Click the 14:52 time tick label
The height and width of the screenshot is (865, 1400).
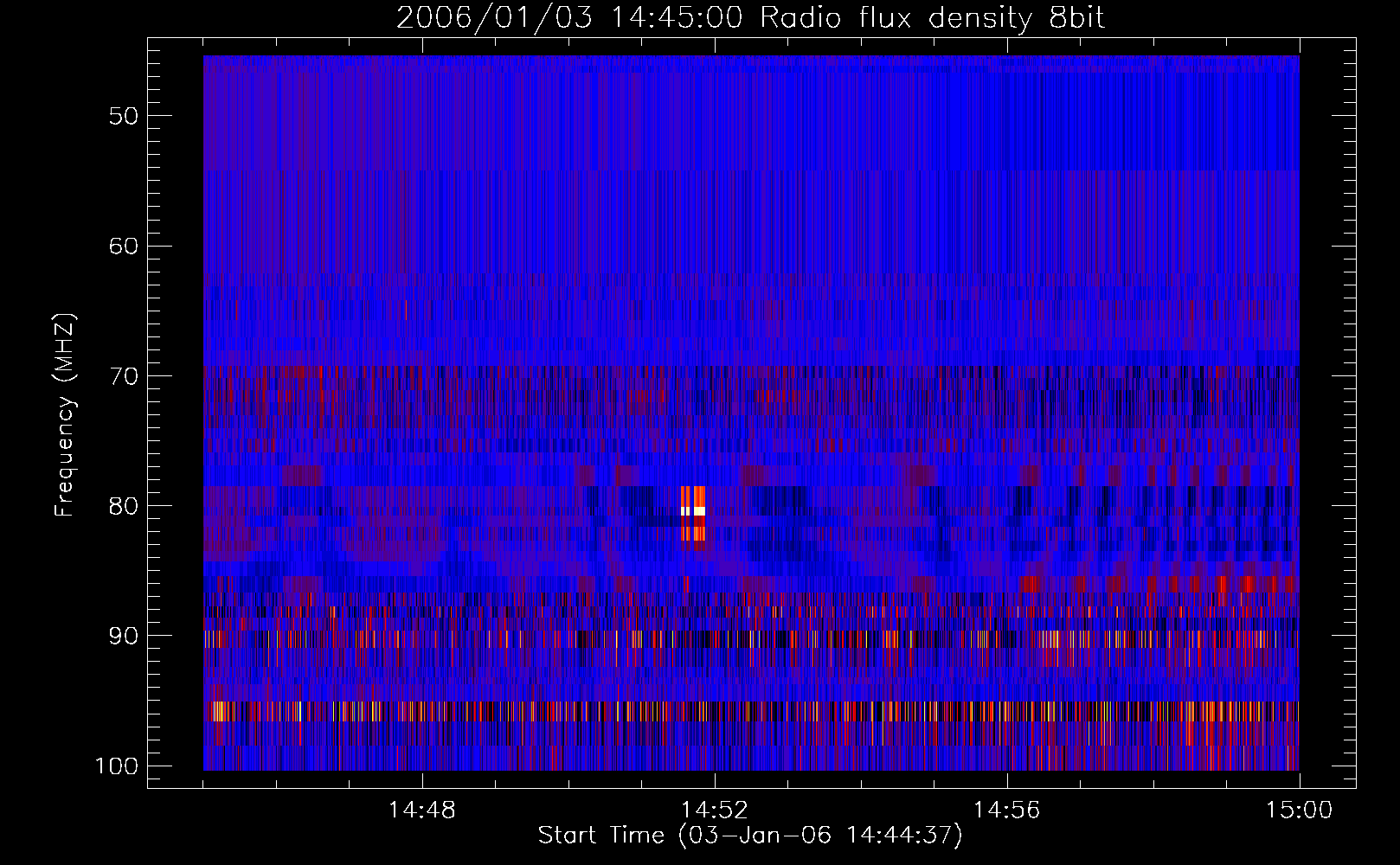point(715,811)
